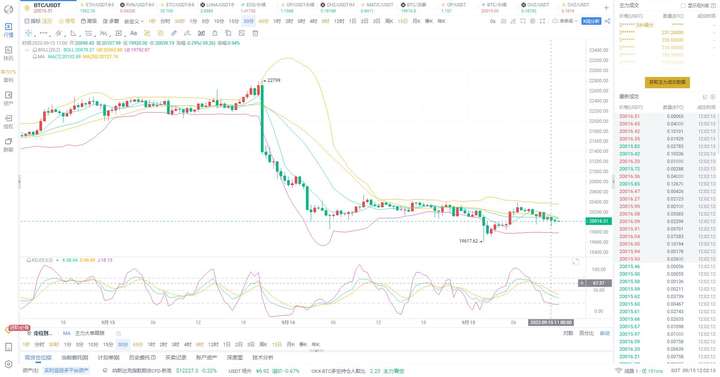The height and width of the screenshot is (377, 720).
Task: Click the green current price label on axis
Action: tap(598, 221)
